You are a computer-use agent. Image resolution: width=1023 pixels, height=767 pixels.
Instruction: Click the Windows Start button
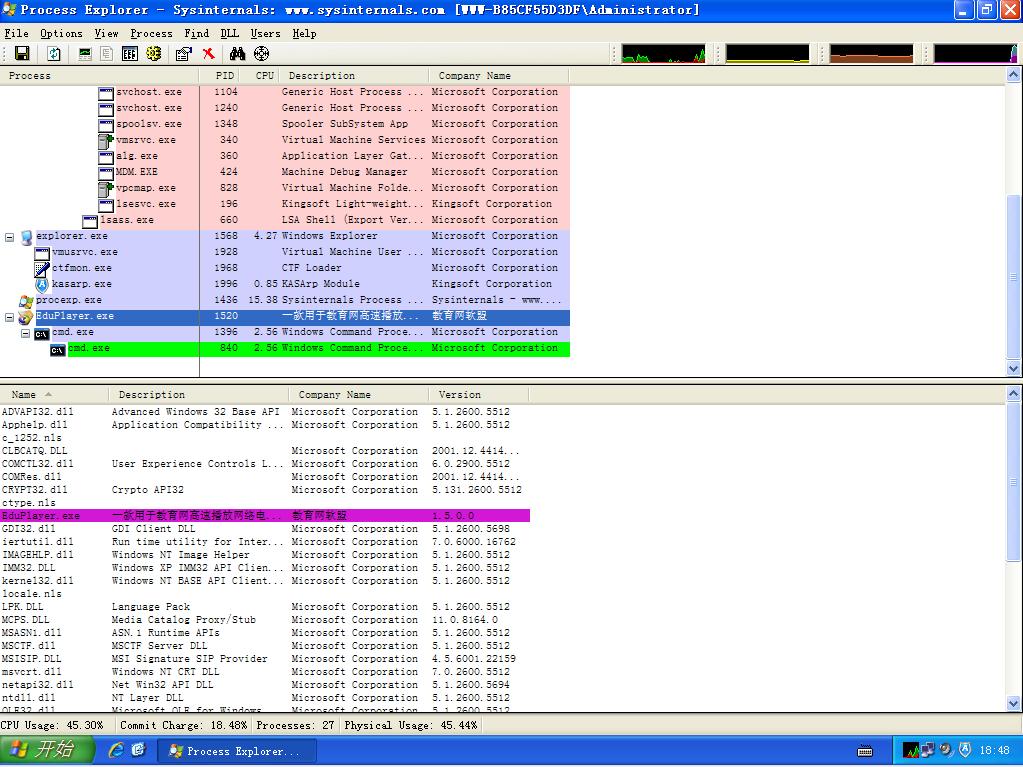[47, 750]
